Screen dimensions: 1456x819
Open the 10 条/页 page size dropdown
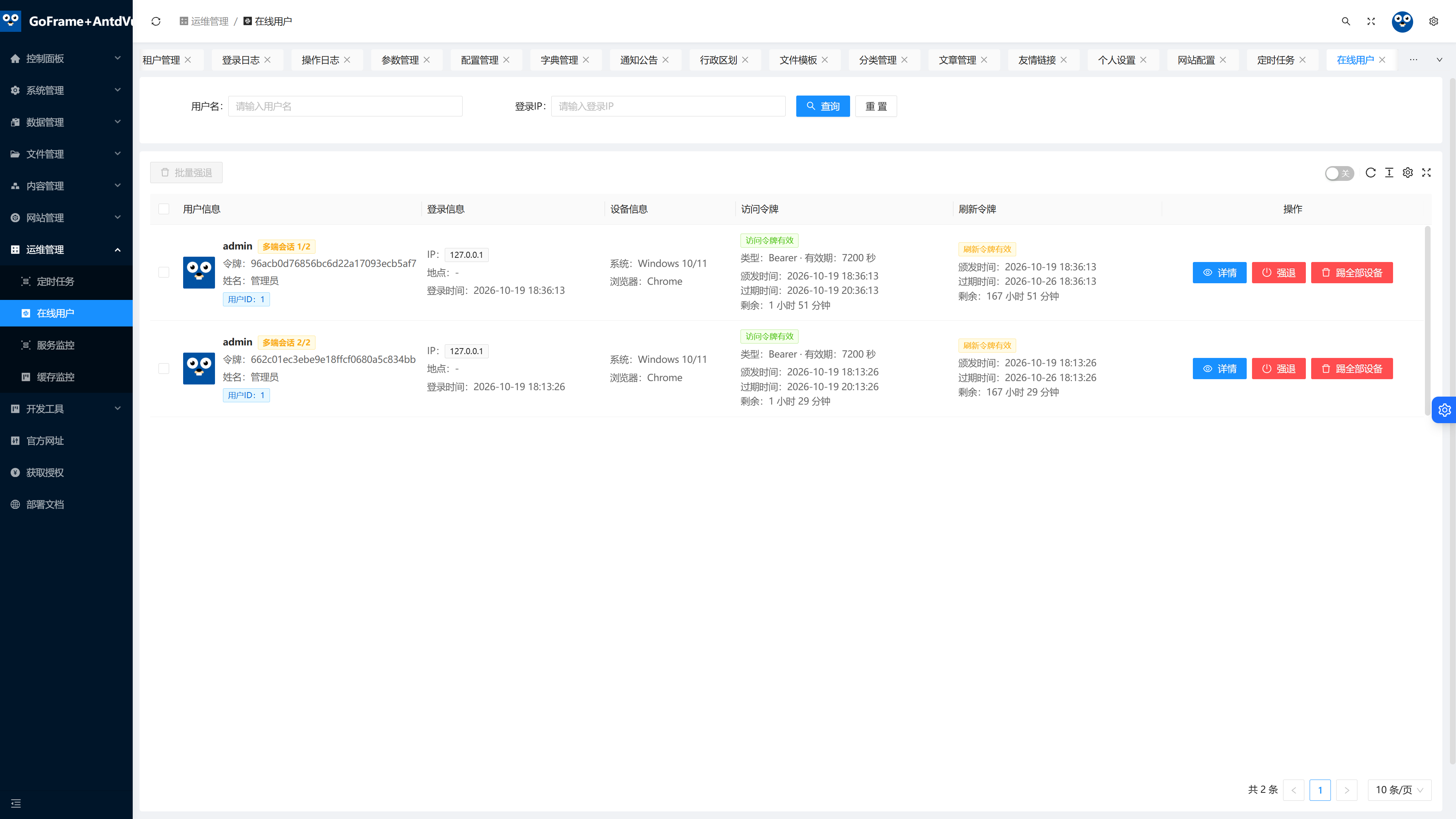click(x=1400, y=789)
